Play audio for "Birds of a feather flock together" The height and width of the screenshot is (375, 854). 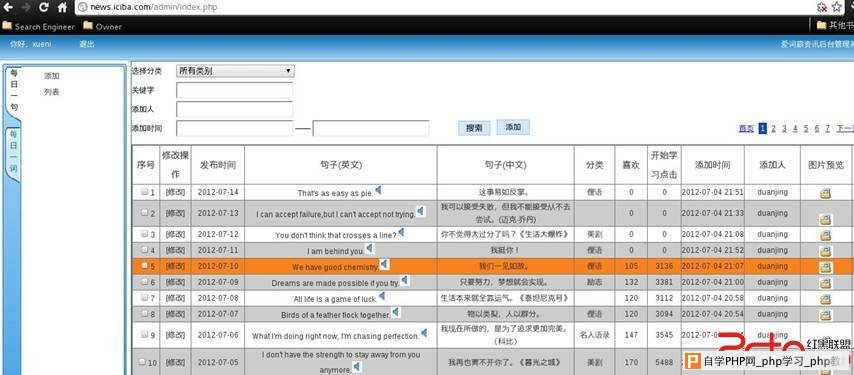(395, 312)
